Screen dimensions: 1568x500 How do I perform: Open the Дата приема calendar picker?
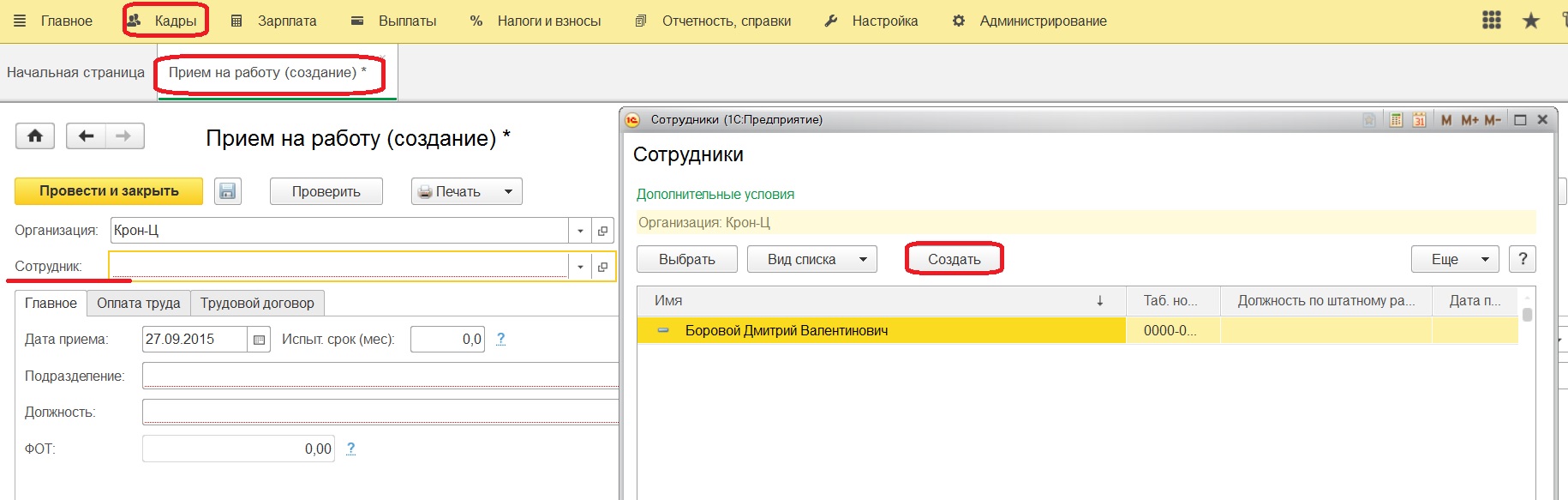[x=259, y=340]
